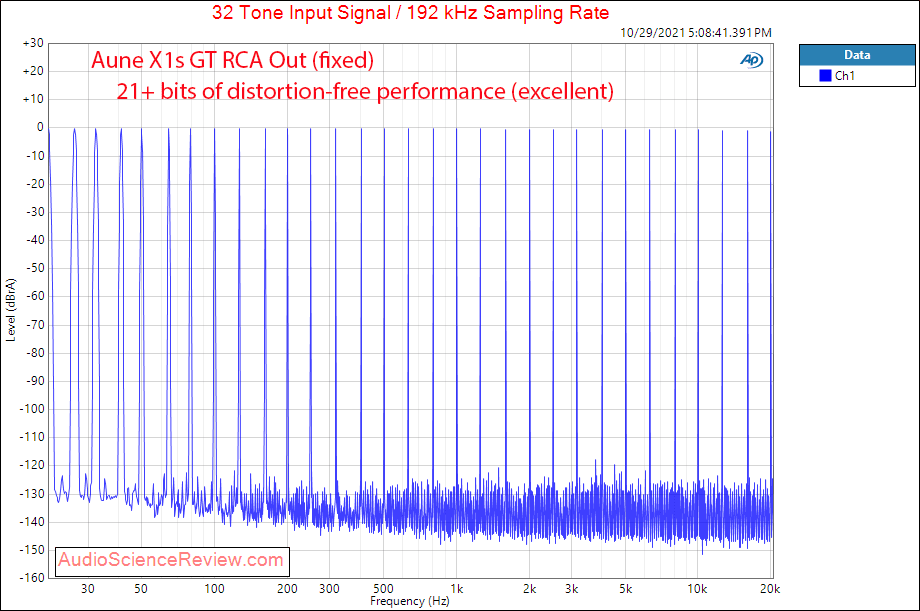This screenshot has height=611, width=920.
Task: Click the 30 frequency axis tick label
Action: [87, 589]
